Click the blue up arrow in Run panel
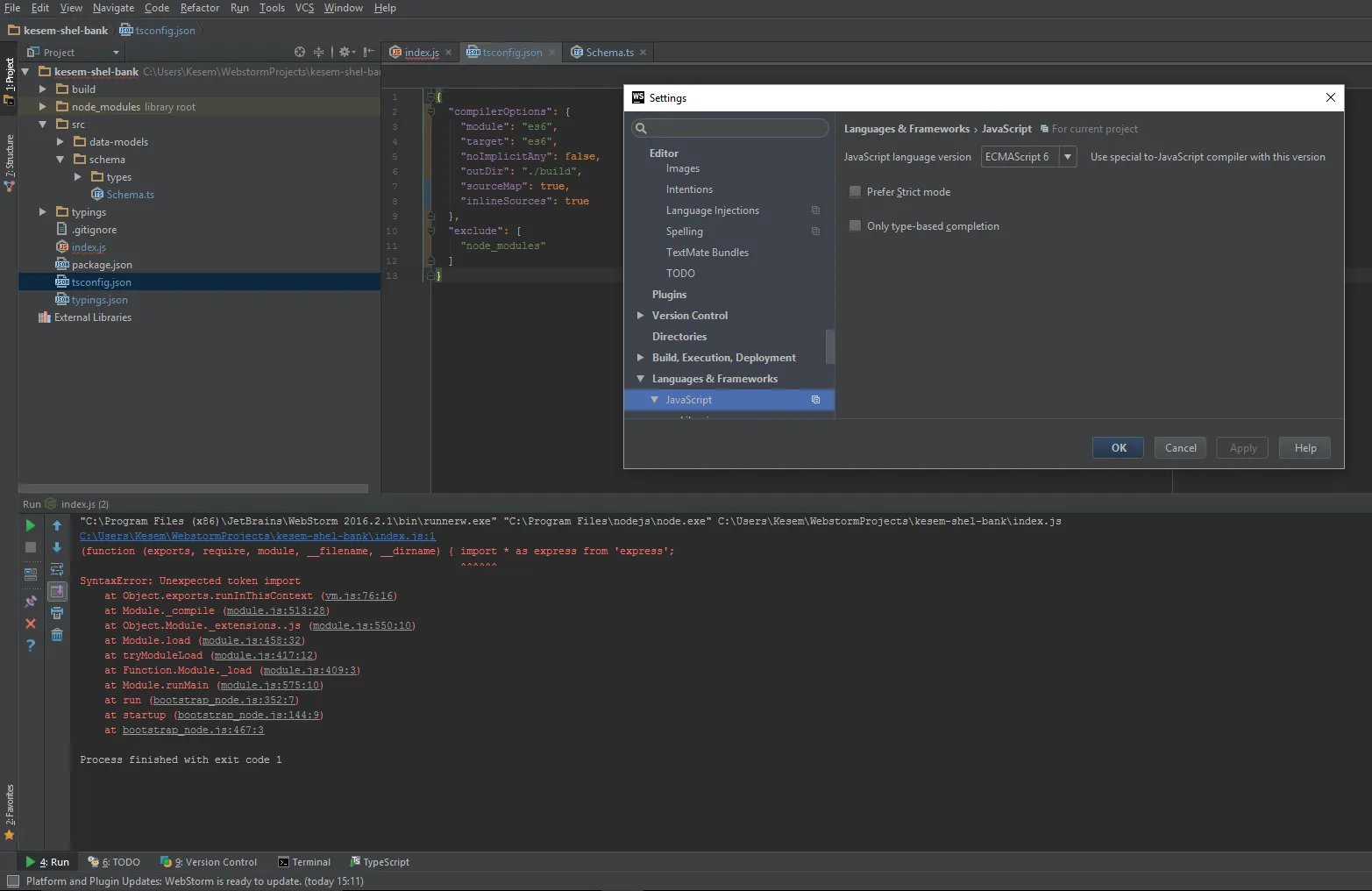The image size is (1372, 891). coord(57,525)
